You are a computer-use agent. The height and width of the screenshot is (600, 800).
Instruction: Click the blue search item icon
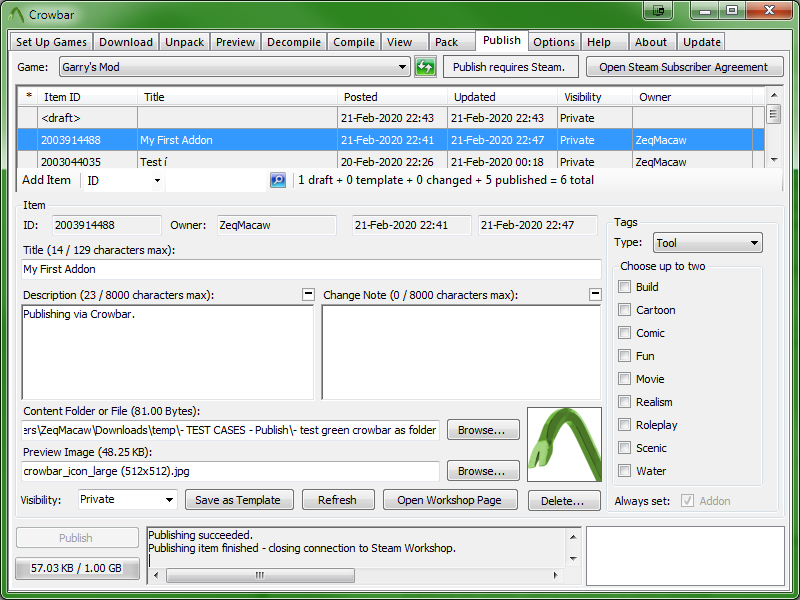pos(278,180)
